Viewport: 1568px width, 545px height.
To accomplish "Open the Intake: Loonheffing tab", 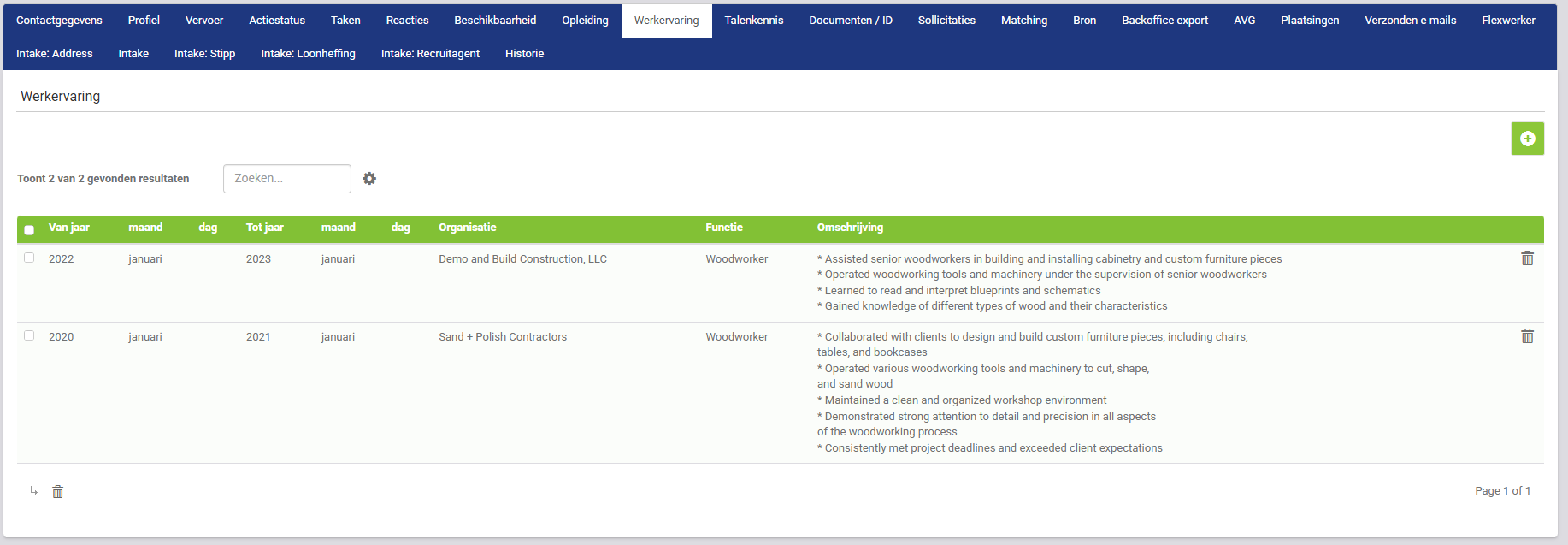I will 308,54.
